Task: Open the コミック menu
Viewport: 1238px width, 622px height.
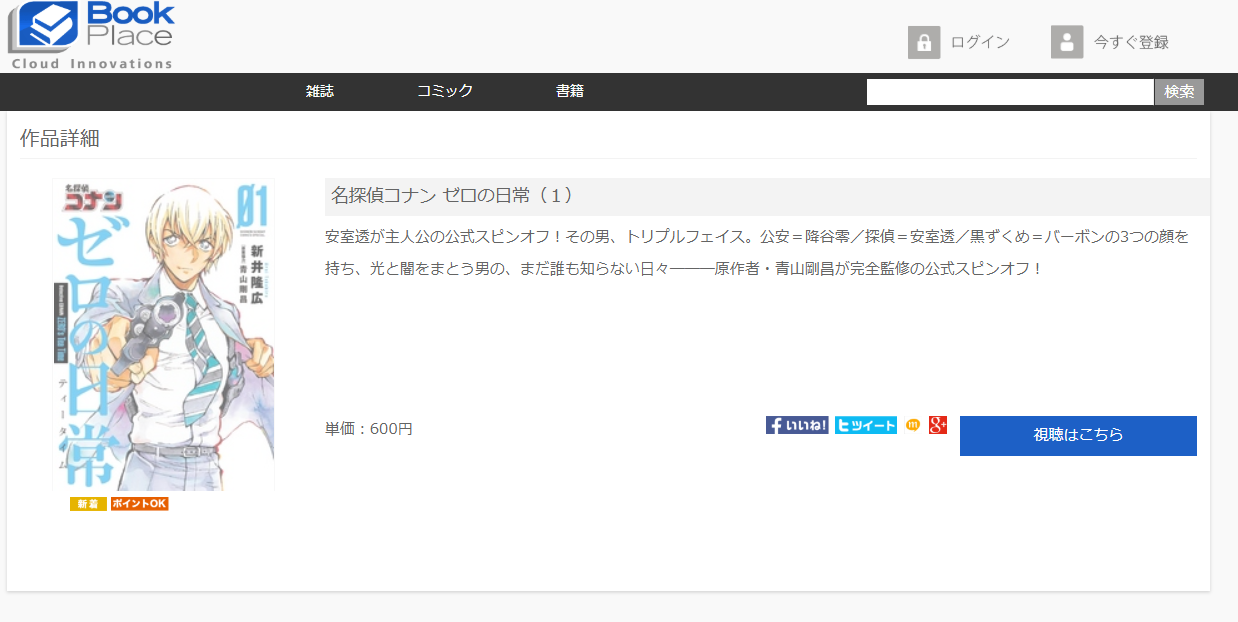Action: click(445, 91)
